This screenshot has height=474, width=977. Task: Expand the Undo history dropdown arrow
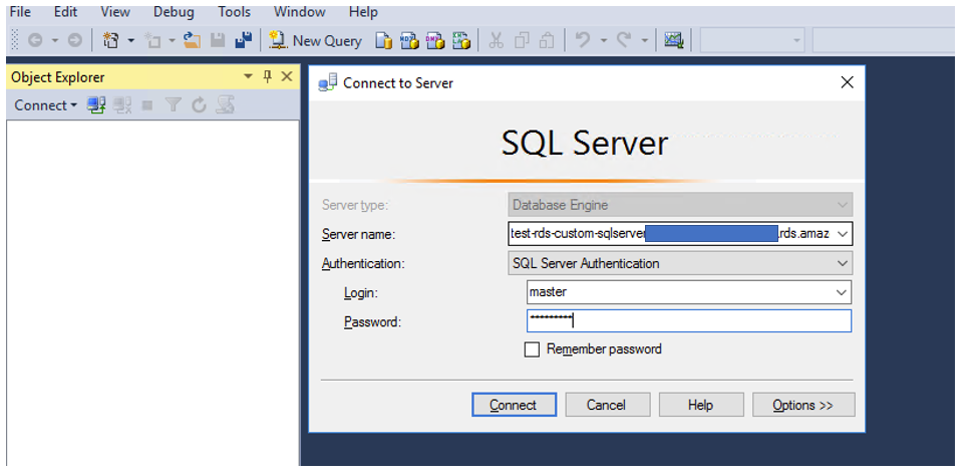coord(604,41)
